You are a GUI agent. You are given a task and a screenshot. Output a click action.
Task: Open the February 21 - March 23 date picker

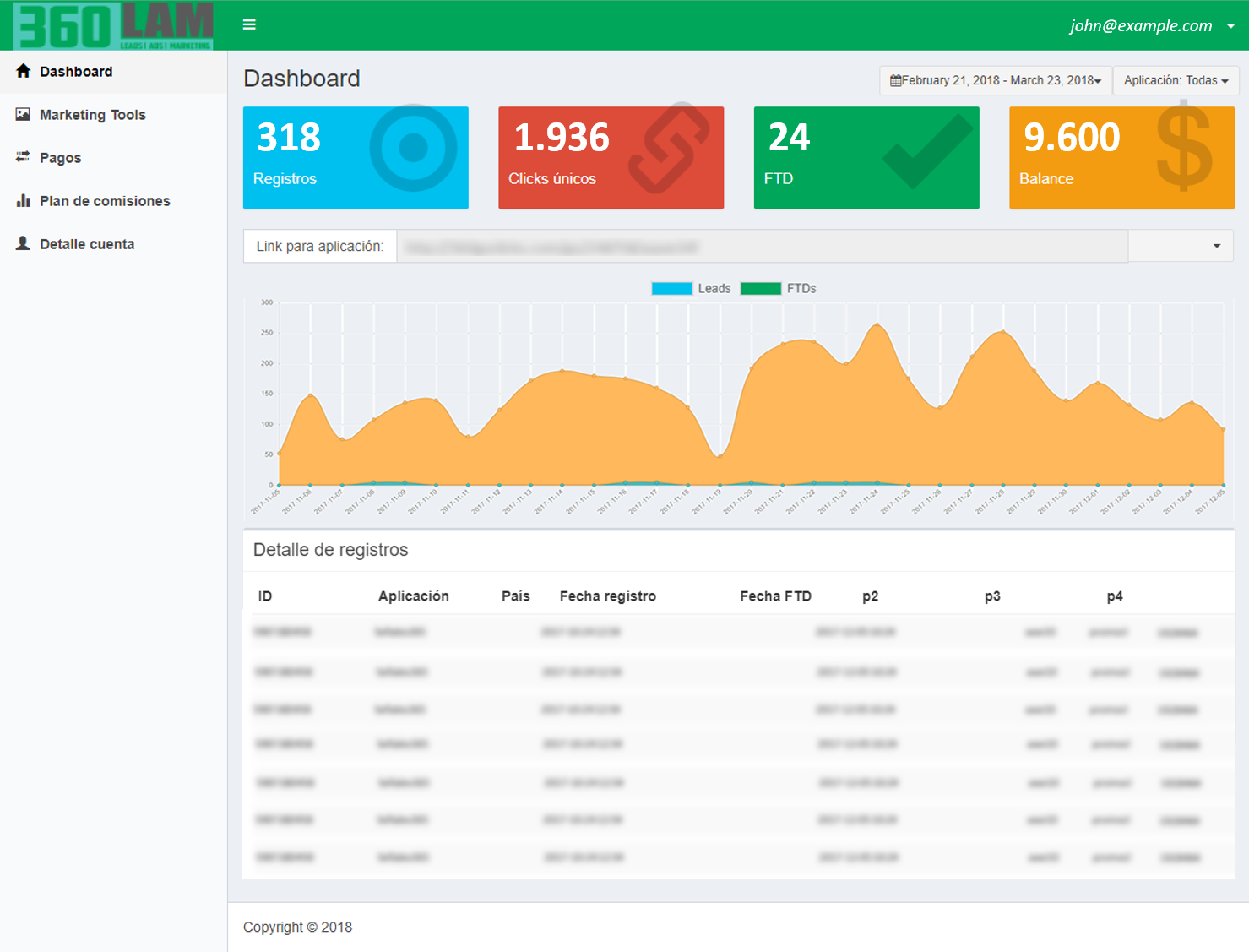click(x=996, y=80)
